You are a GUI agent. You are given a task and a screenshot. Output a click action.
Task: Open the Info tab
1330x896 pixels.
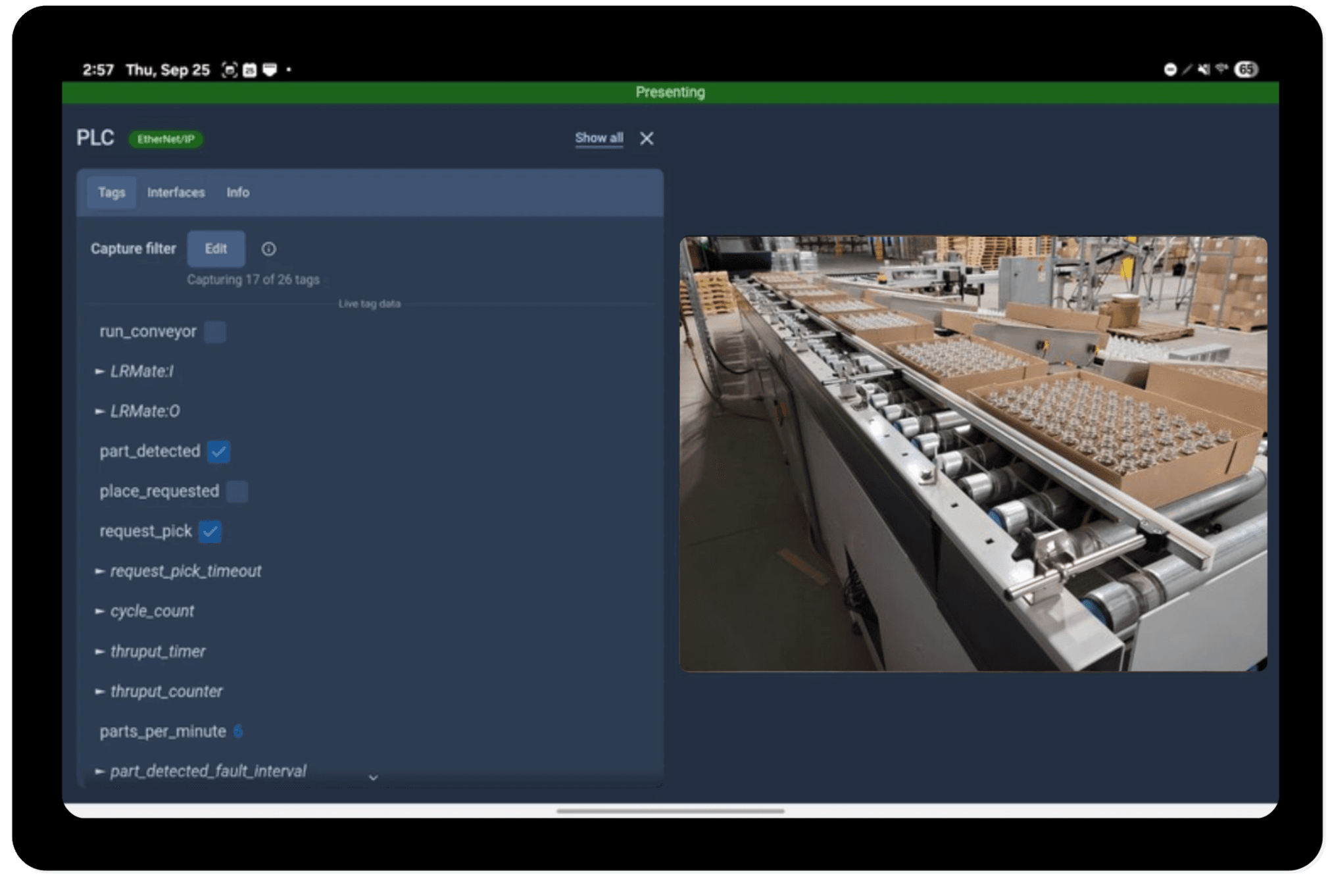(237, 193)
